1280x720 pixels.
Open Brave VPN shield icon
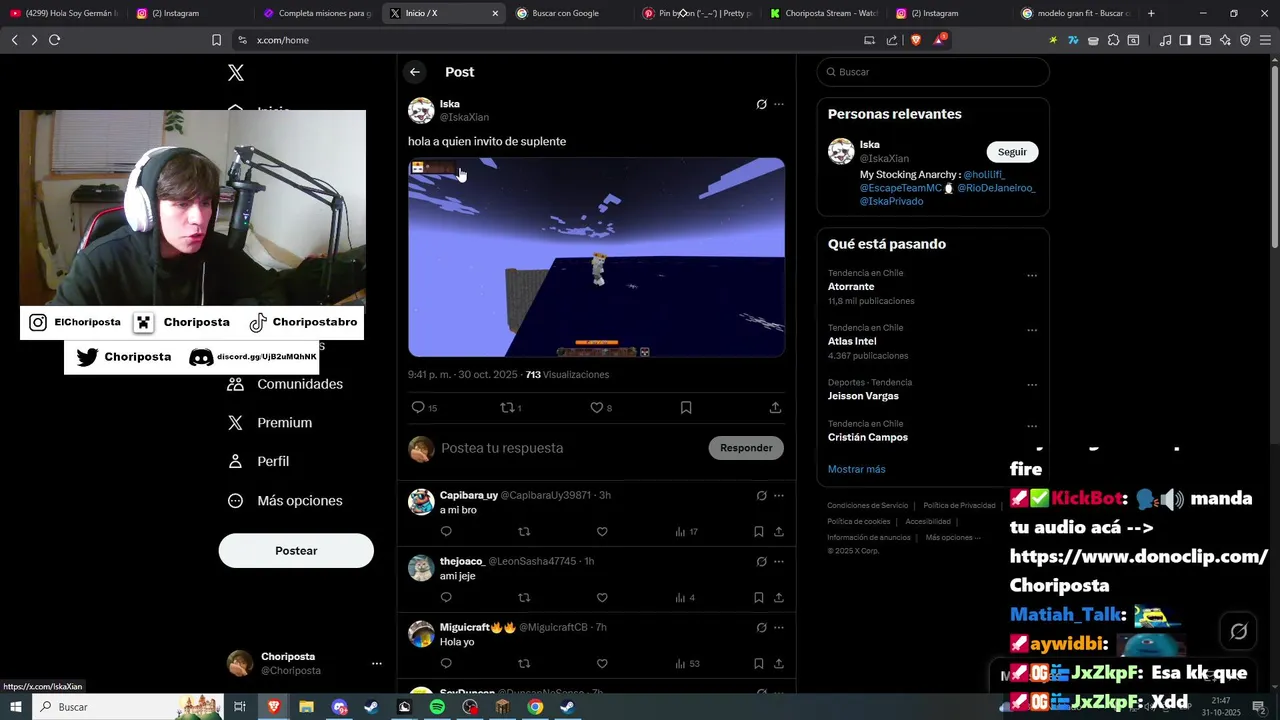(1245, 40)
